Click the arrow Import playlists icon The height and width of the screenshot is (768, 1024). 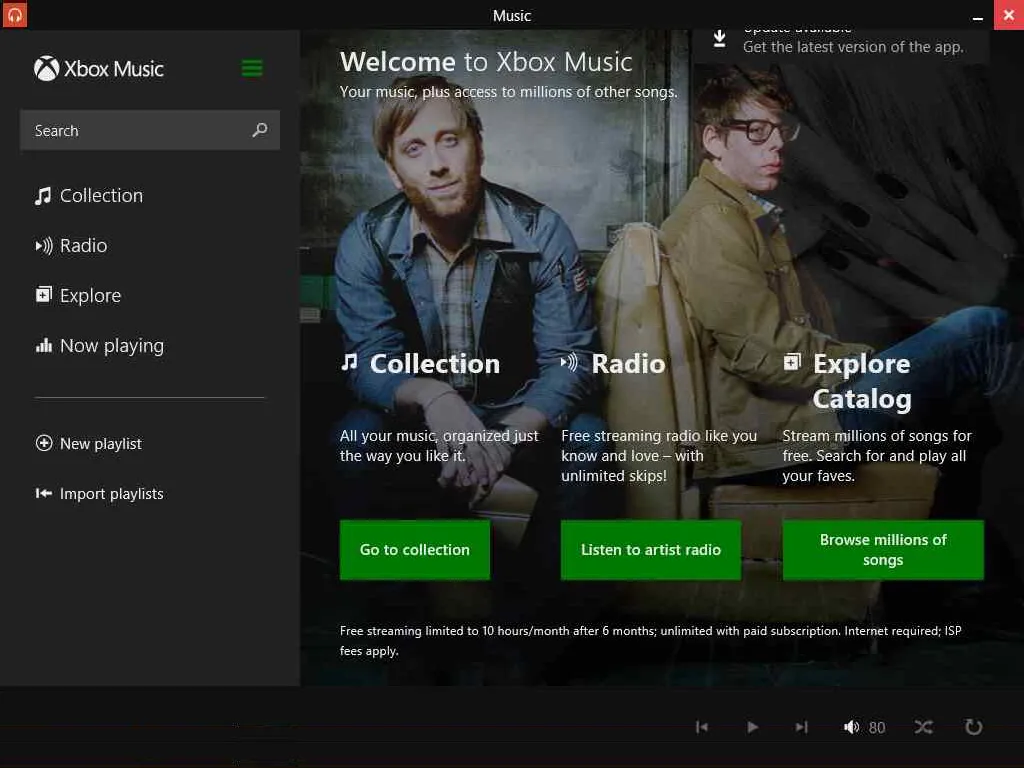44,493
